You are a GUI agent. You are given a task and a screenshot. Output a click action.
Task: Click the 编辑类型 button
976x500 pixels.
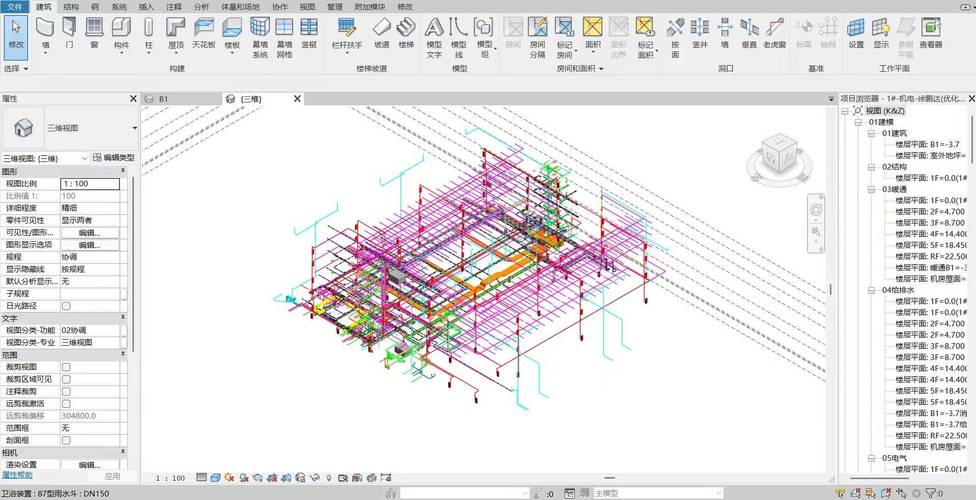point(114,158)
